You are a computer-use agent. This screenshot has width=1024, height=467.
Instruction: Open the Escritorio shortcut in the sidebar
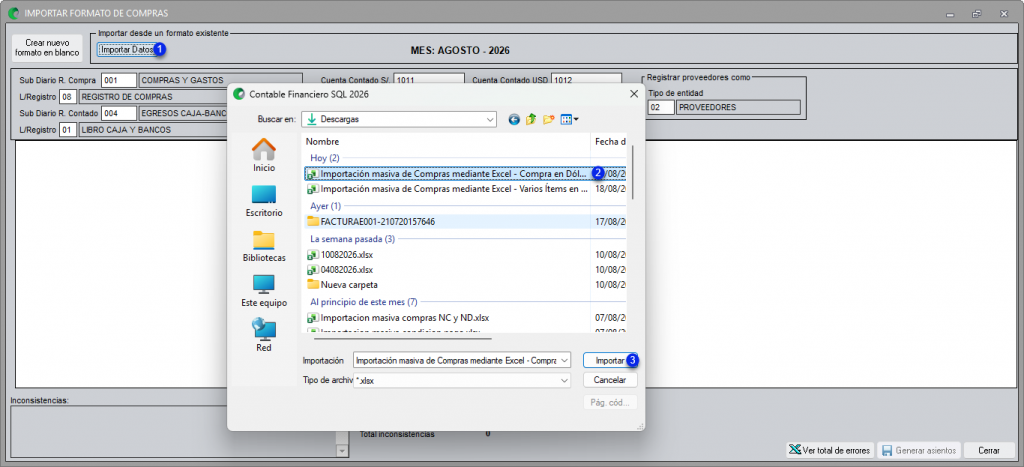(264, 201)
